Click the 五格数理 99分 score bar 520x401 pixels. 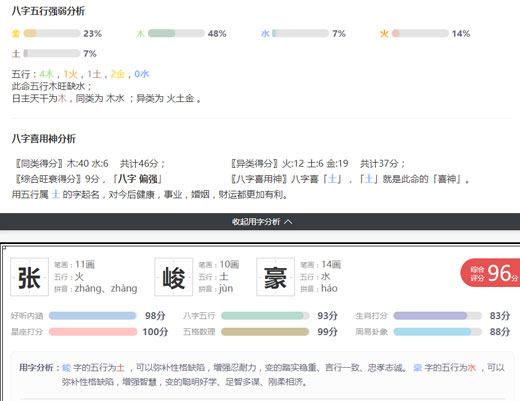point(265,332)
